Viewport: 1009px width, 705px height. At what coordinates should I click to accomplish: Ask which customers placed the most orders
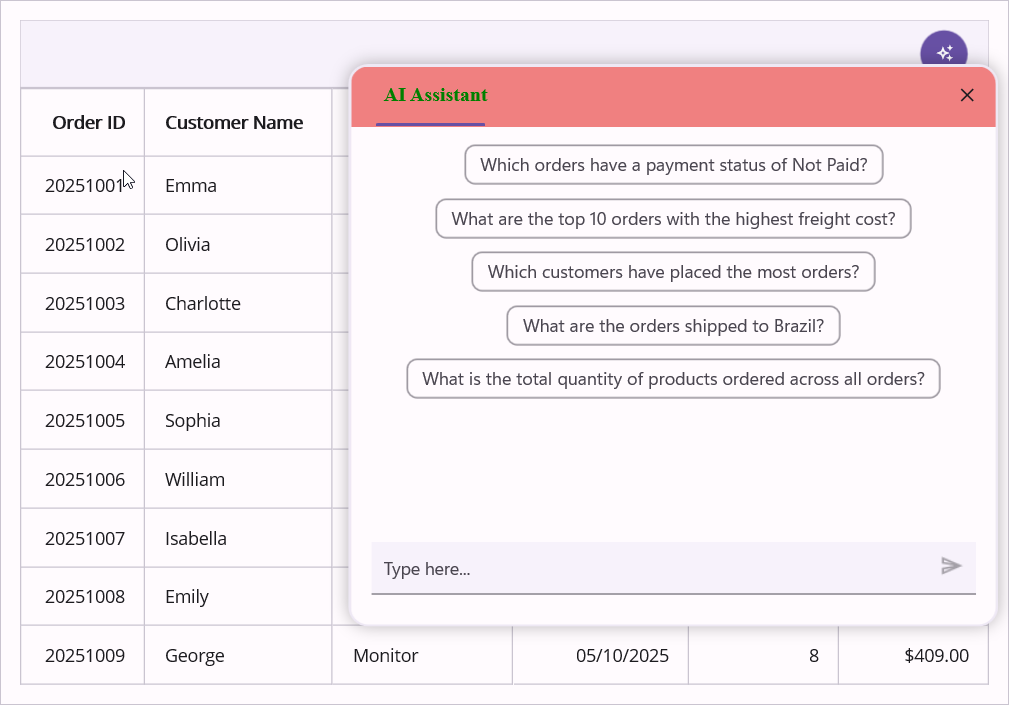[x=673, y=271]
